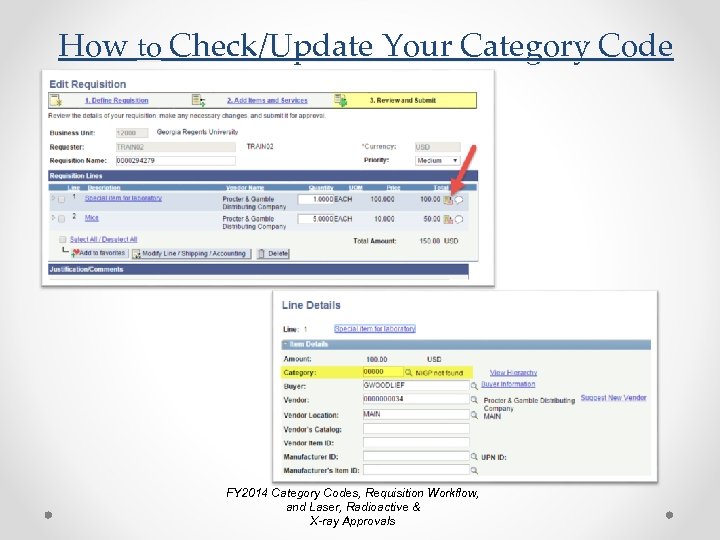Go to step 1. Define Requisition
Image resolution: width=720 pixels, height=540 pixels.
[117, 101]
